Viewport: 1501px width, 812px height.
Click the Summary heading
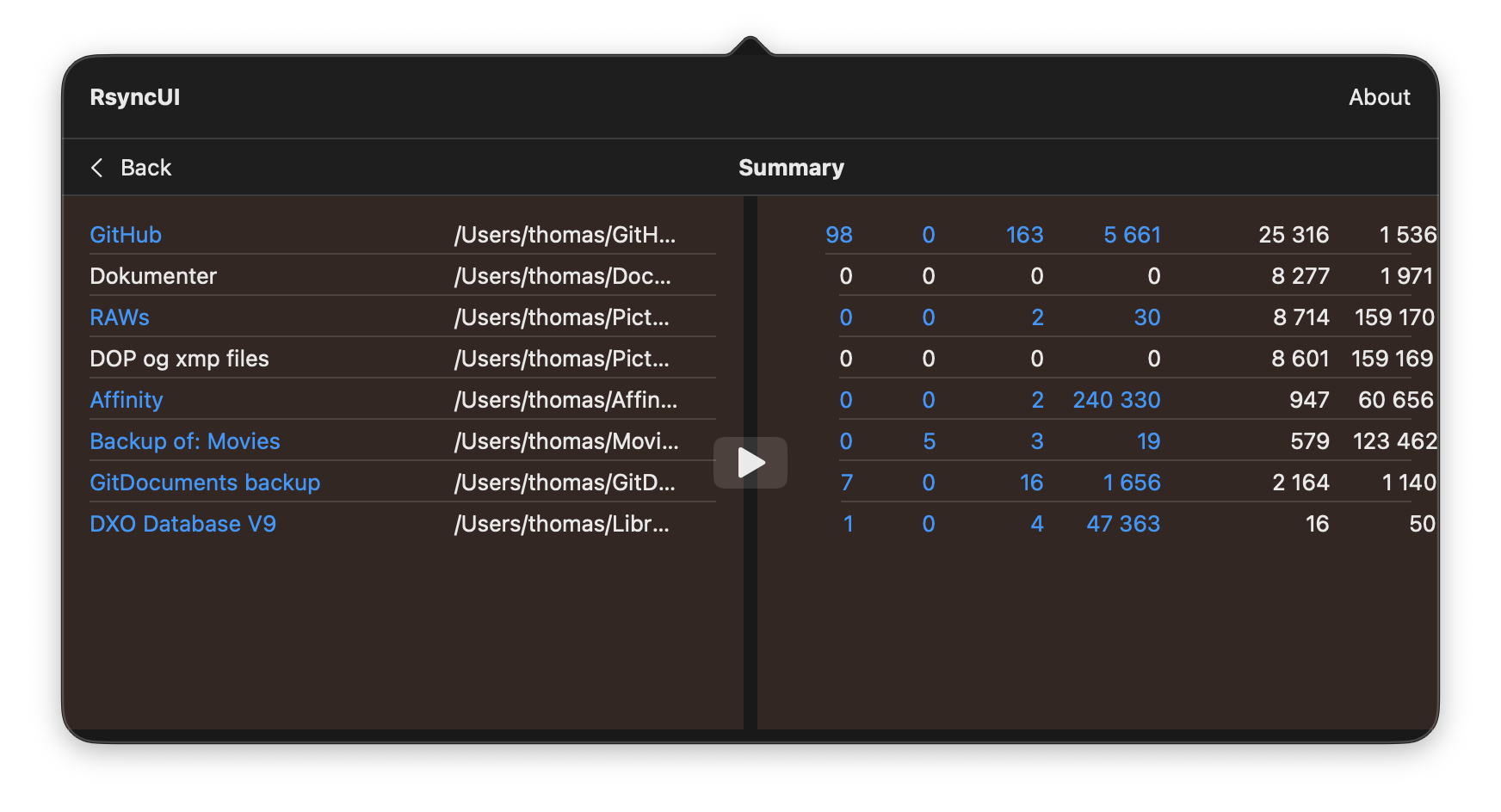tap(791, 168)
